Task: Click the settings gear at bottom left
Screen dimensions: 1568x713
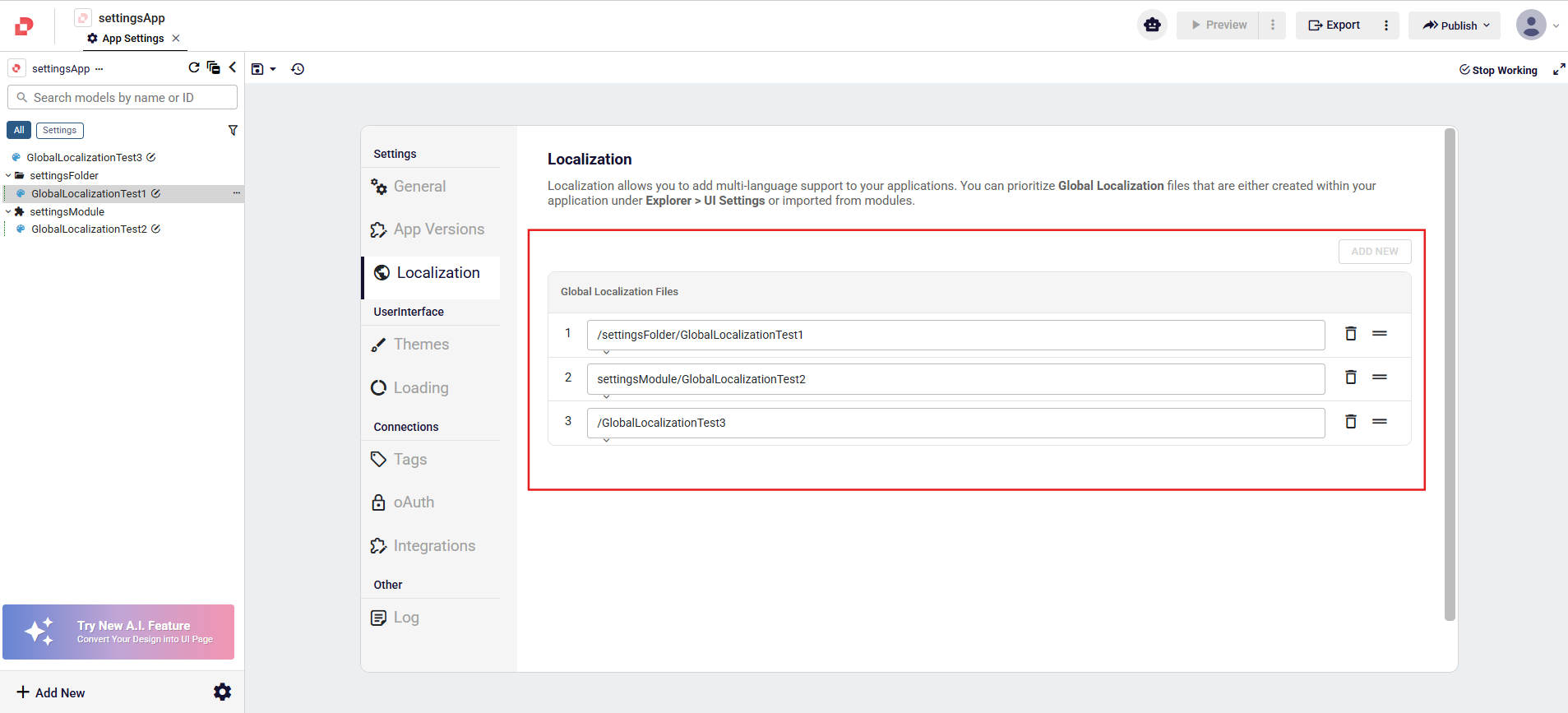Action: 222,692
